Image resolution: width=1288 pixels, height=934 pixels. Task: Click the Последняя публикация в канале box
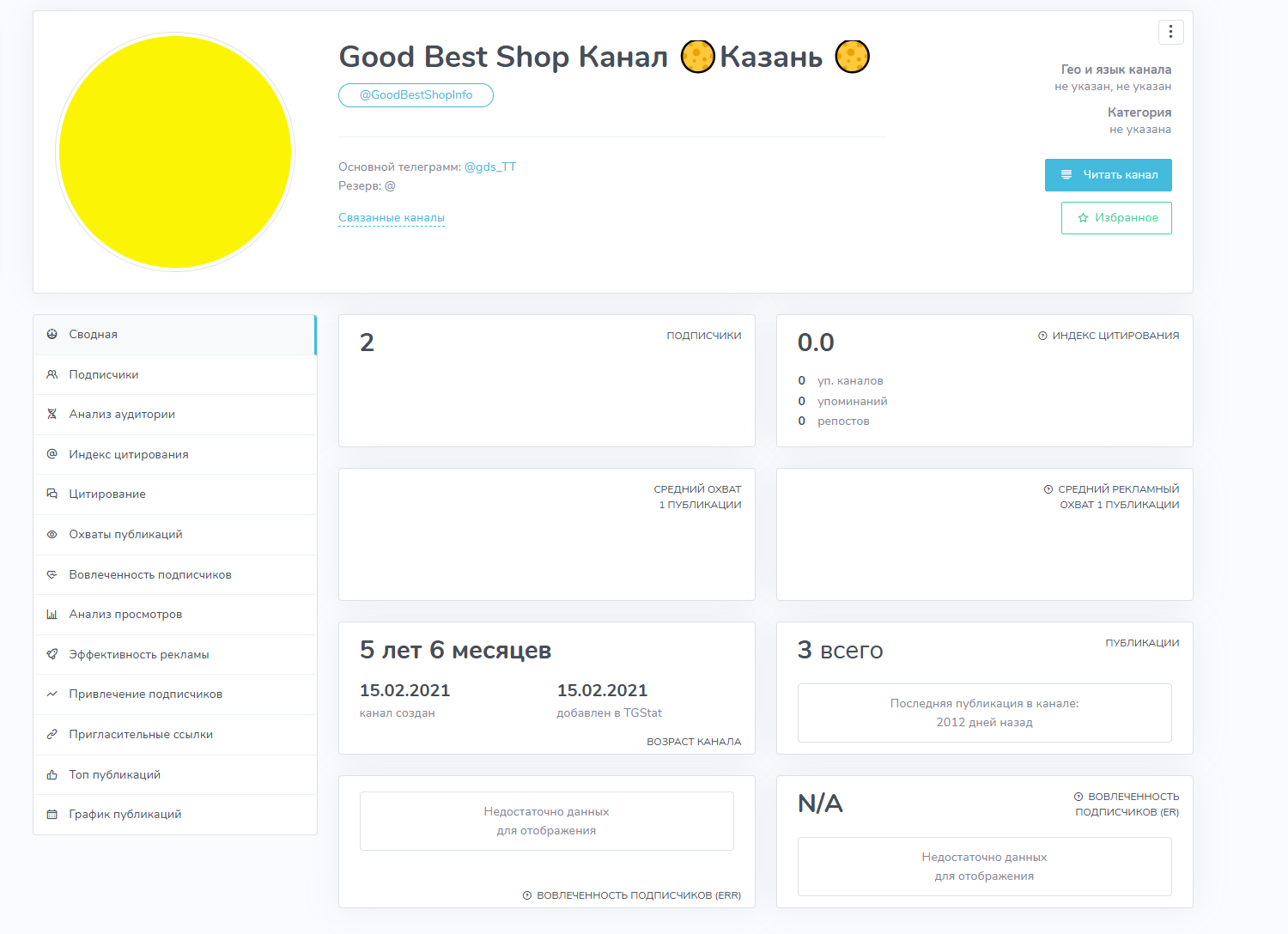pyautogui.click(x=984, y=713)
